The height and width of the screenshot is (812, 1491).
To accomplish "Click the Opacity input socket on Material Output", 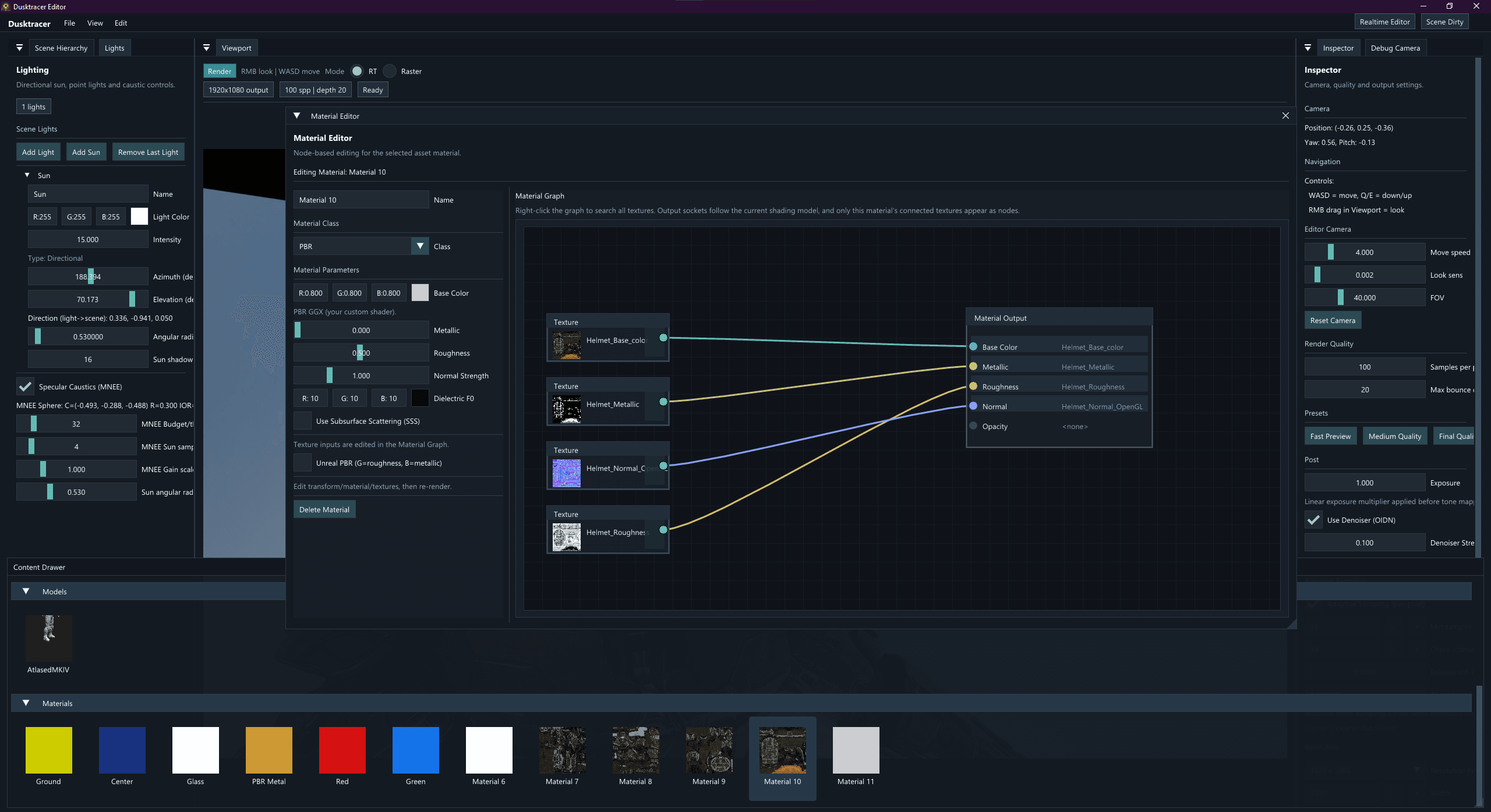I will coord(973,425).
